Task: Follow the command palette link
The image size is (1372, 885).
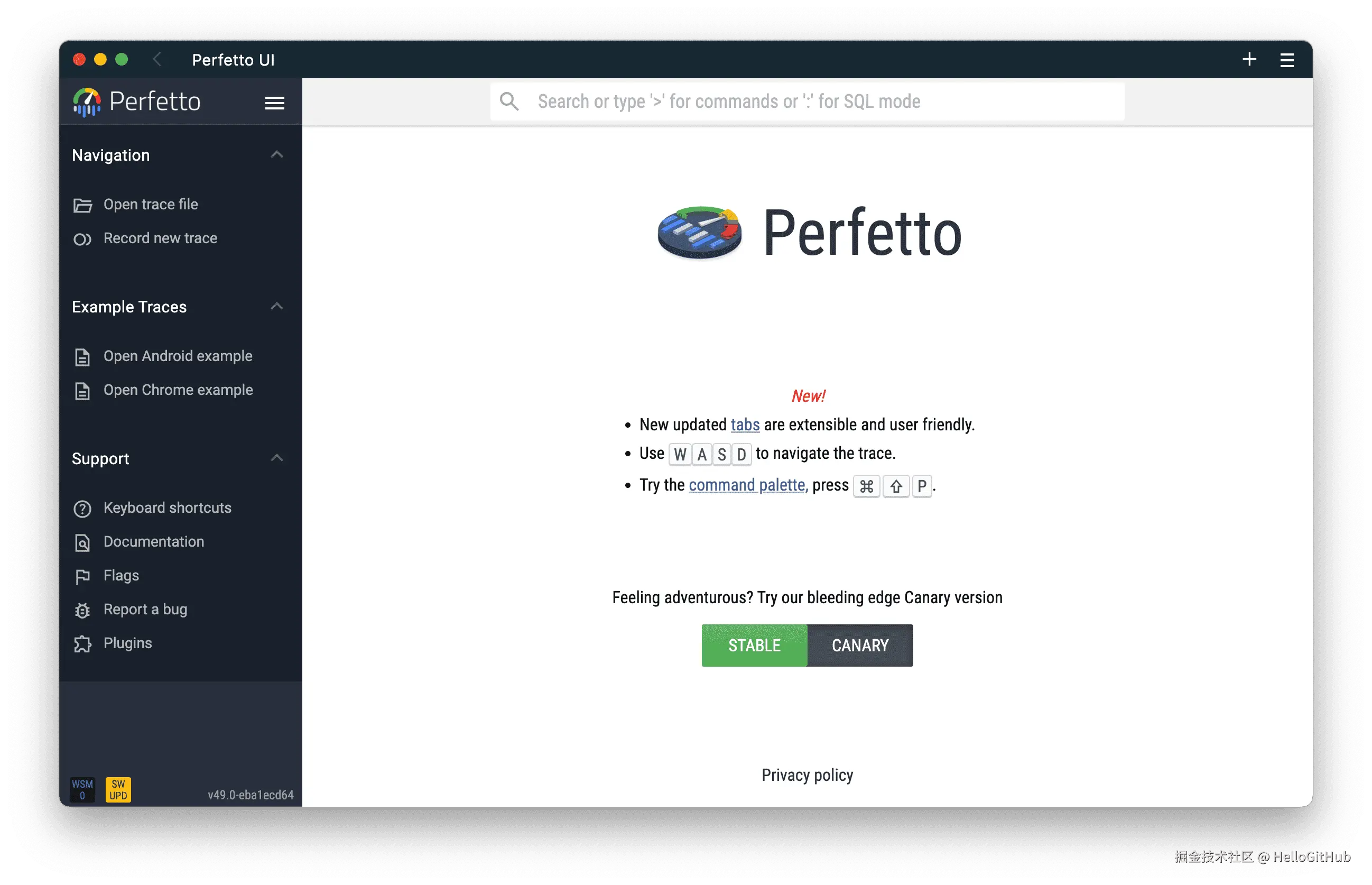Action: click(746, 486)
